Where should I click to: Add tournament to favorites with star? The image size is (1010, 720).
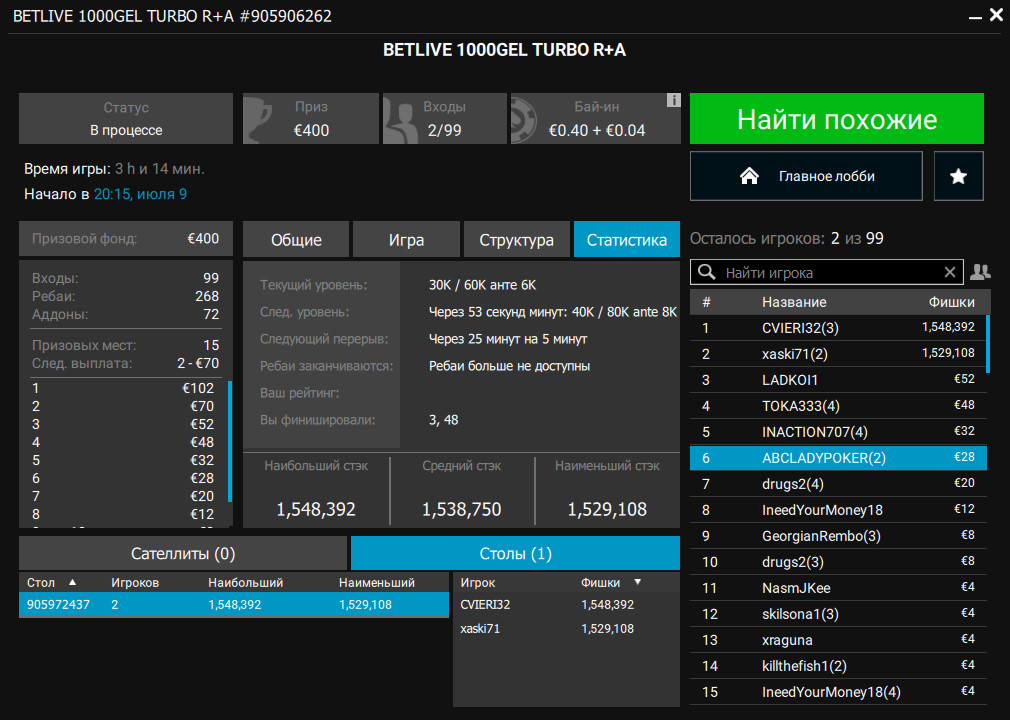pos(958,176)
